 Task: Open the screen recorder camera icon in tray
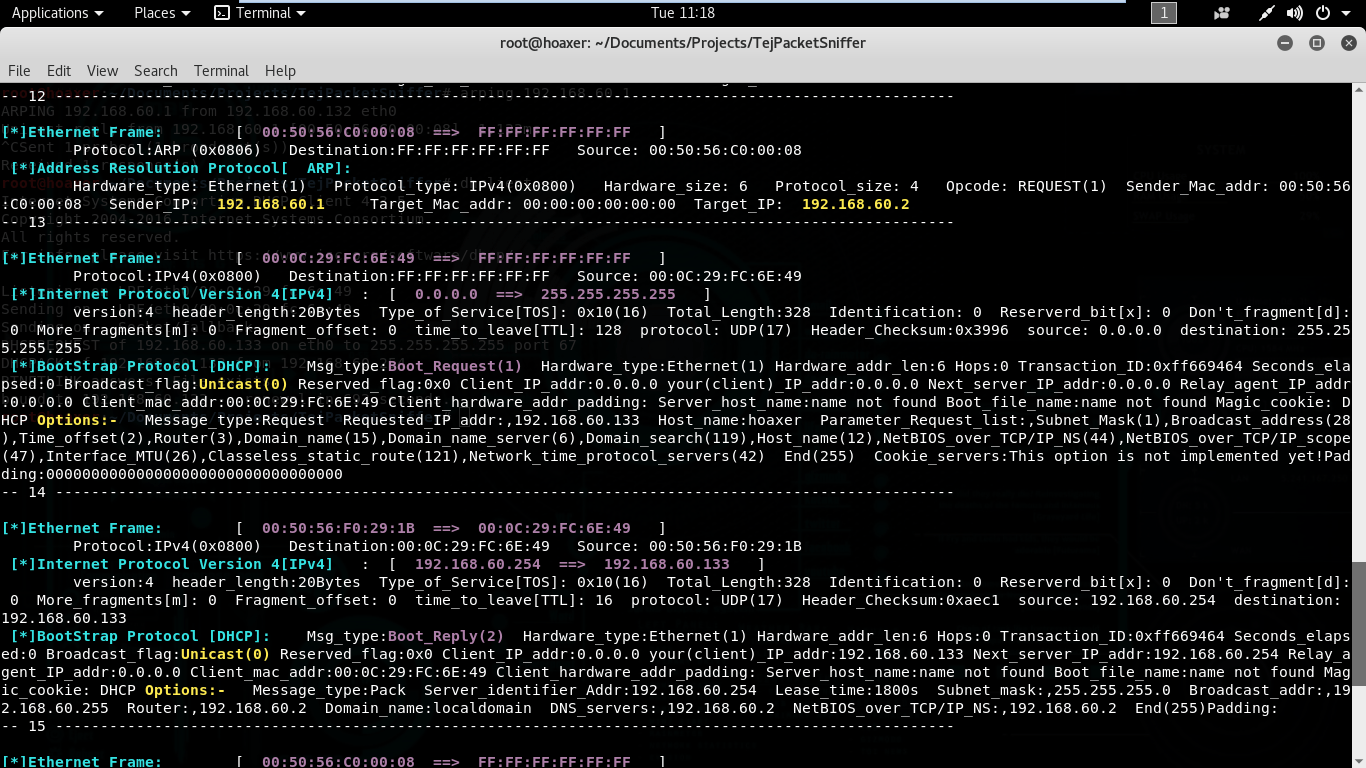(x=1222, y=13)
